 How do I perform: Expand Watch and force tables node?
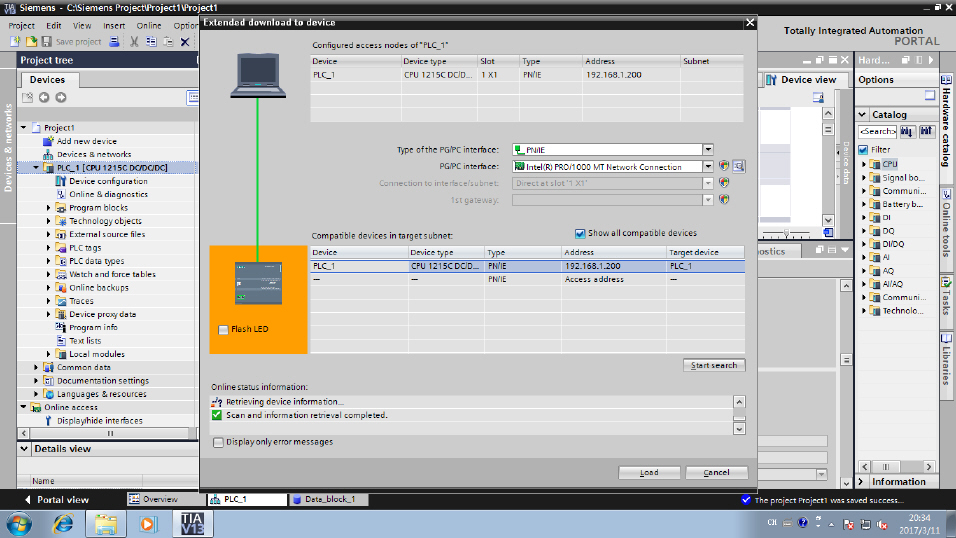[49, 274]
